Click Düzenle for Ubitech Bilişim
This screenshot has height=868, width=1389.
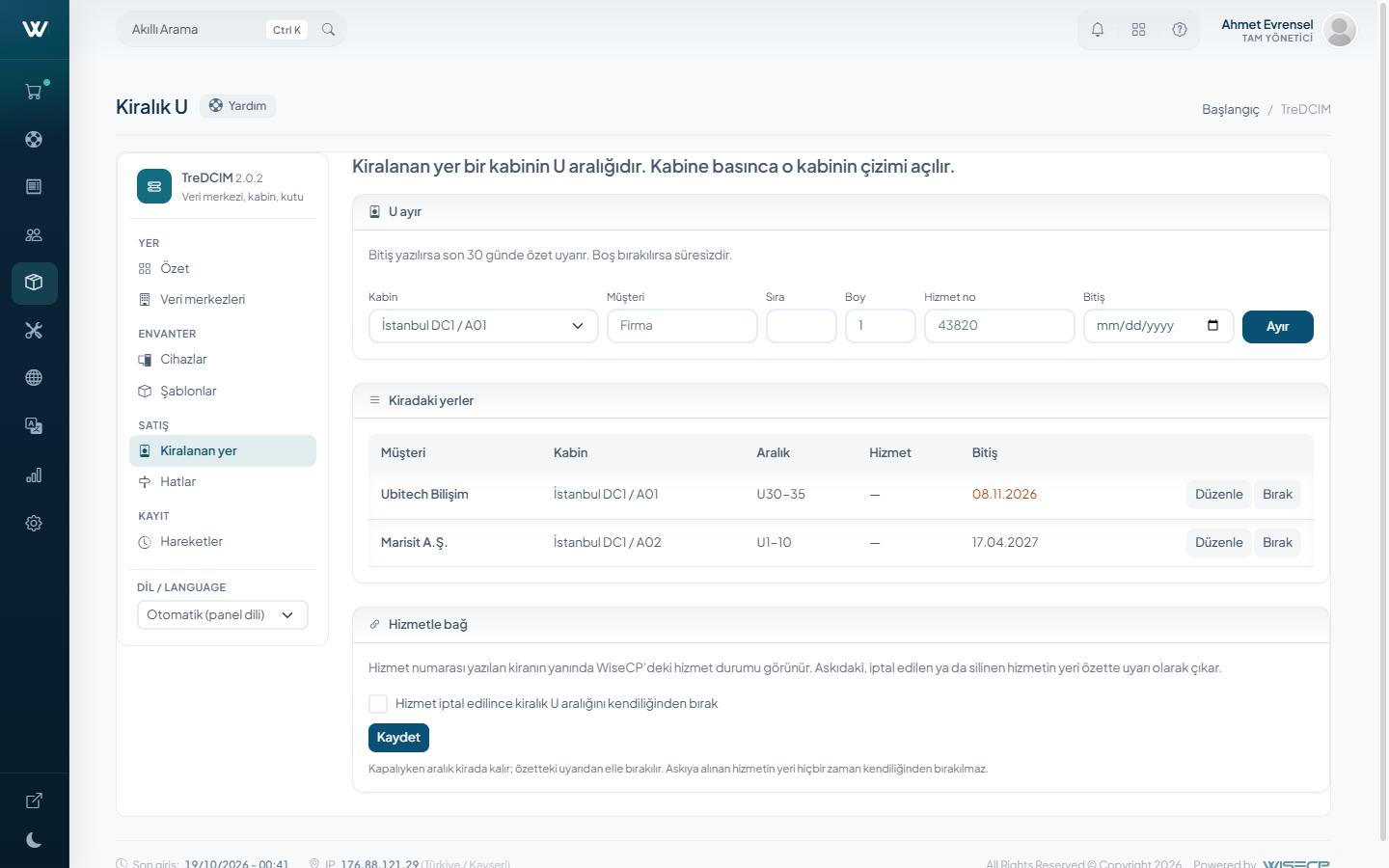pos(1218,495)
